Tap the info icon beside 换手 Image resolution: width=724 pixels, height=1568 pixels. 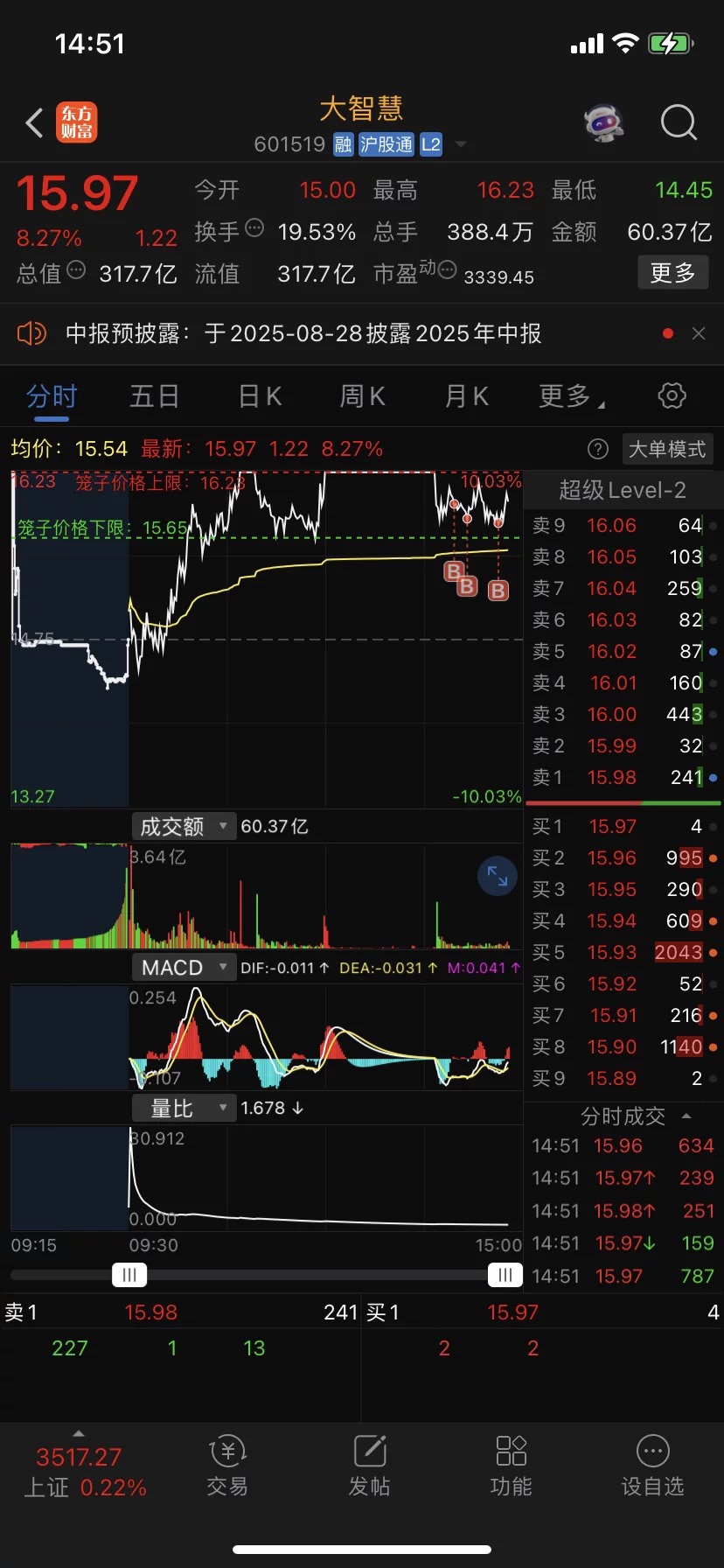click(254, 228)
